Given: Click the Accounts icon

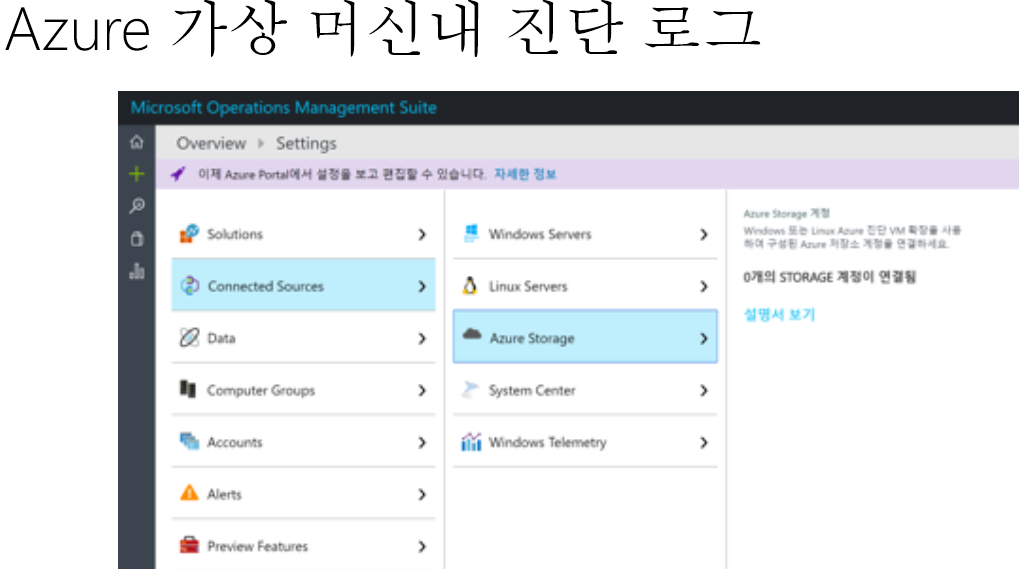Looking at the screenshot, I should click(x=189, y=441).
